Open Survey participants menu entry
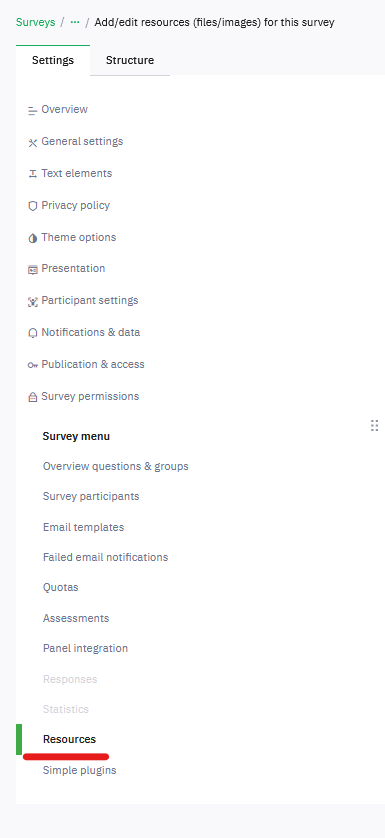The height and width of the screenshot is (838, 385). point(91,496)
